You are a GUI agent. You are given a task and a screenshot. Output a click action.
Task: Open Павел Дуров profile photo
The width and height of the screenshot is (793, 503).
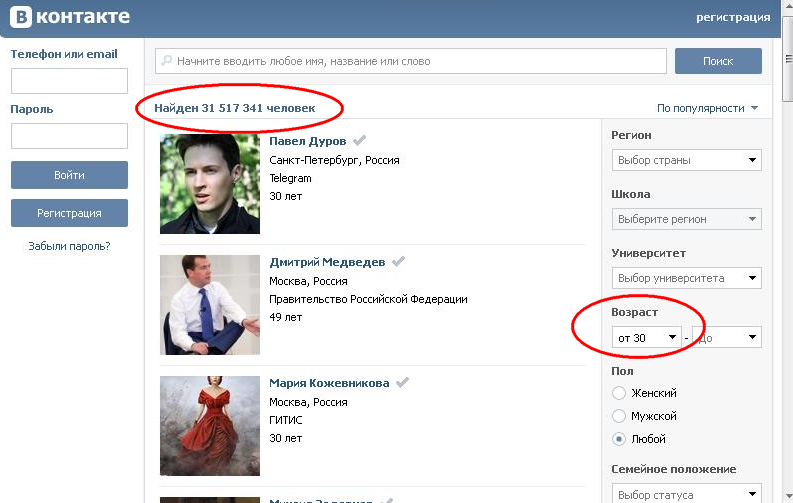(x=209, y=184)
